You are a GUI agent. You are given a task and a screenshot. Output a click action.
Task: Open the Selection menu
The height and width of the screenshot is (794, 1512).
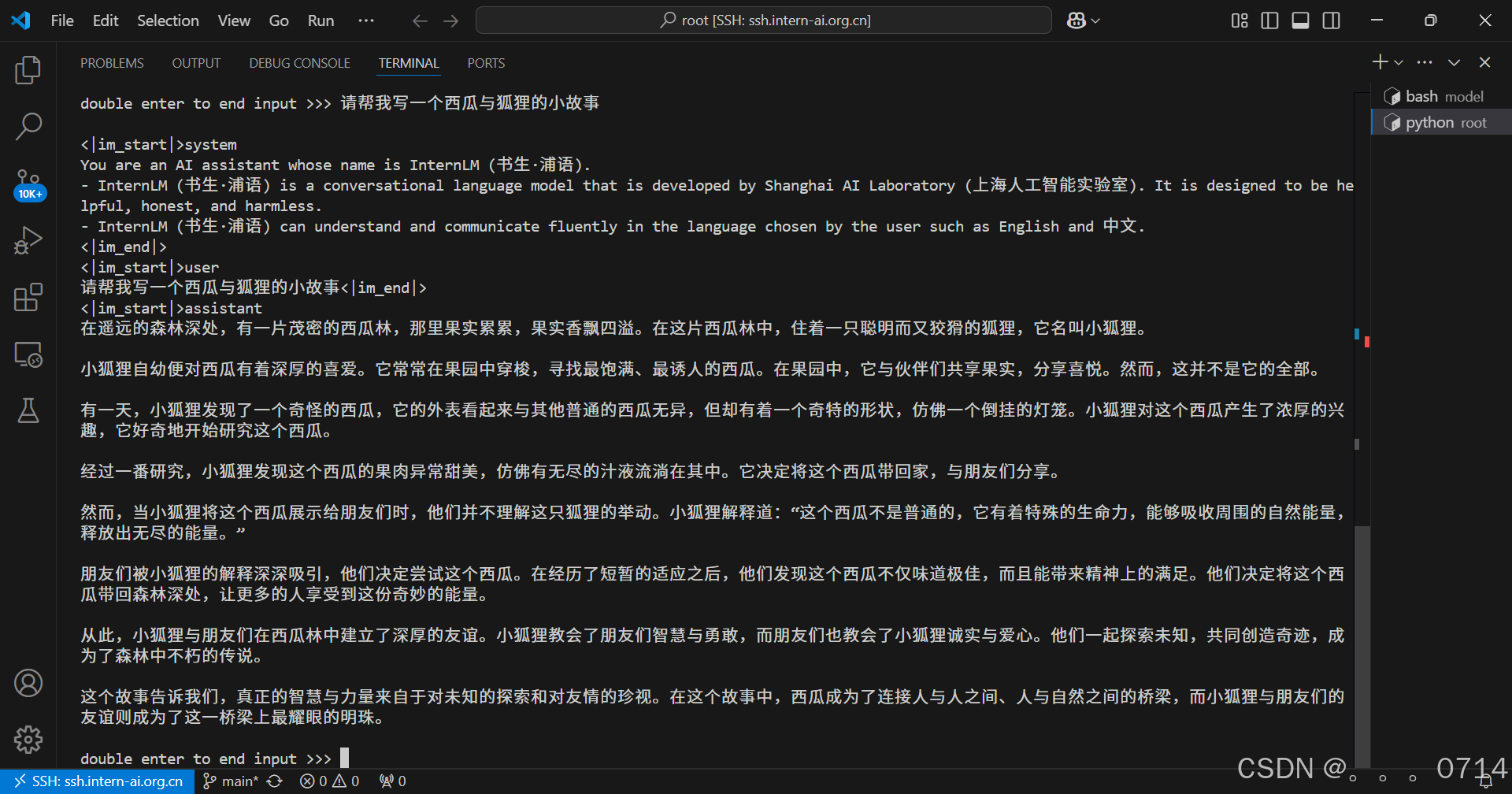pyautogui.click(x=168, y=20)
